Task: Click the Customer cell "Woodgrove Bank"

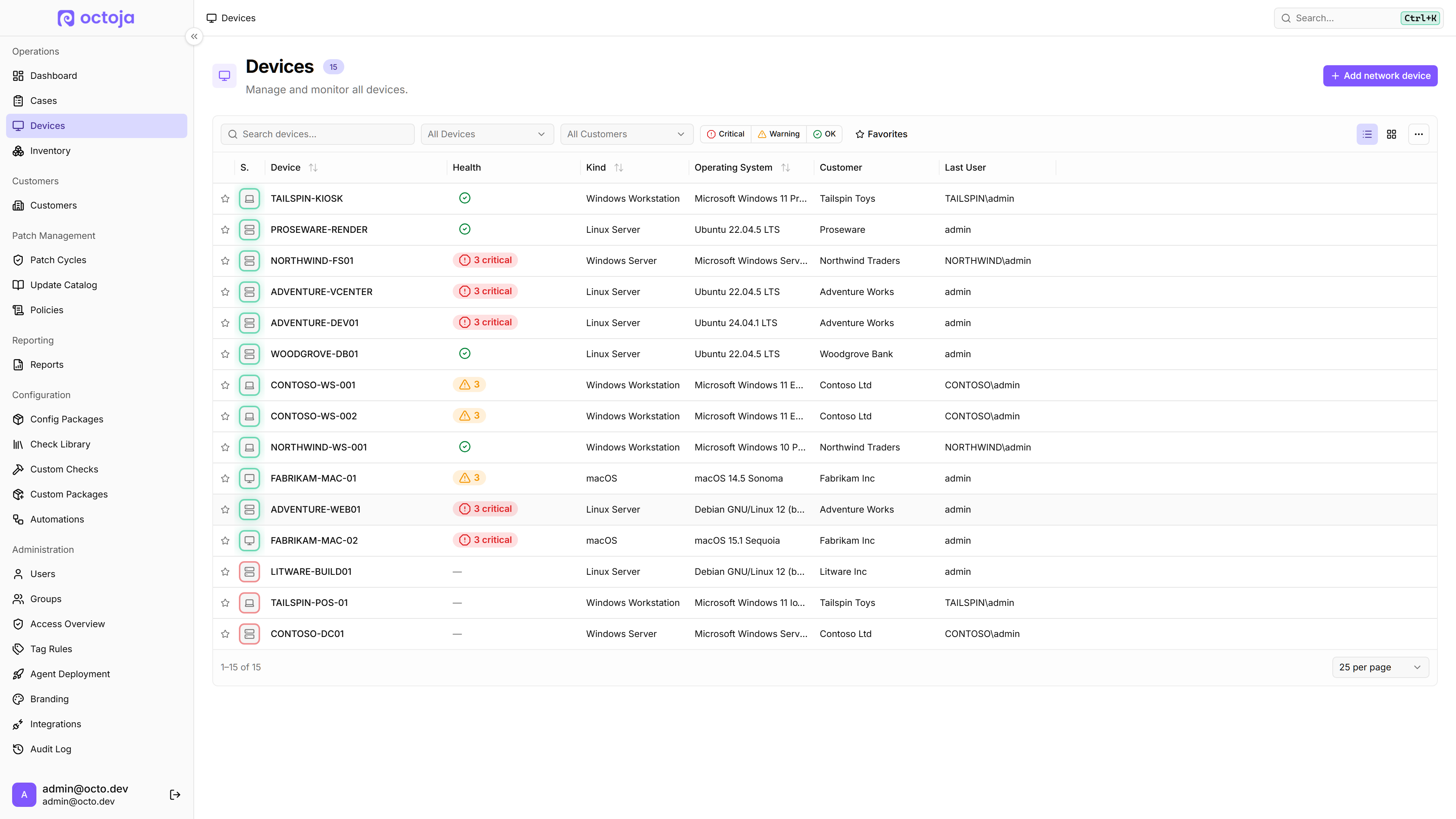Action: click(856, 354)
